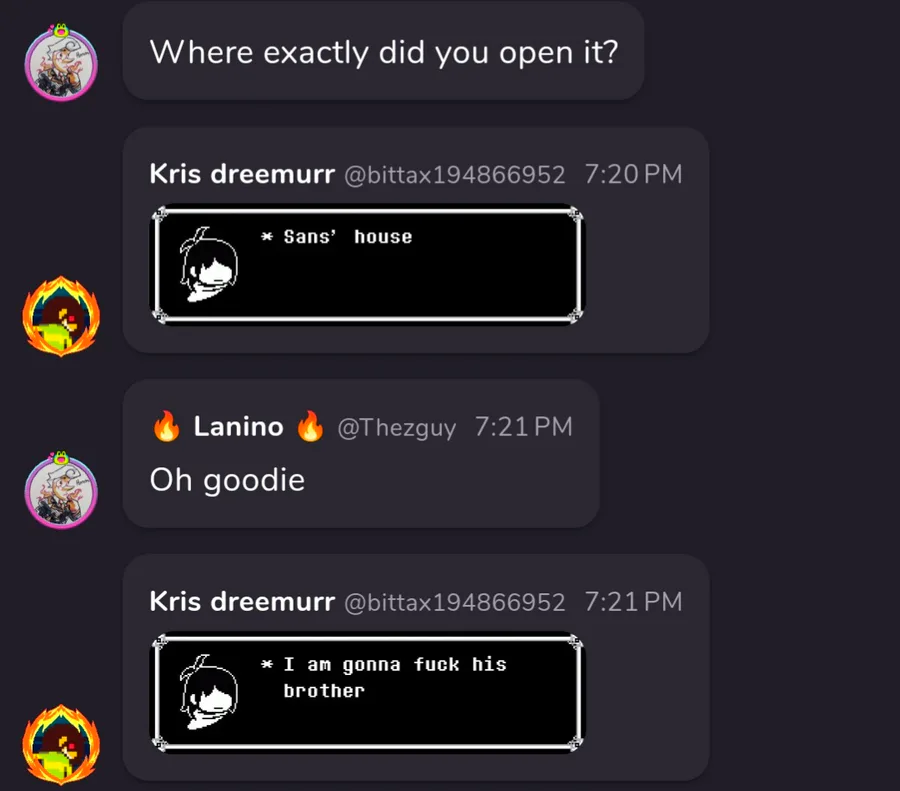Open Lanino's avatar beside first message
This screenshot has height=791, width=900.
click(x=61, y=63)
